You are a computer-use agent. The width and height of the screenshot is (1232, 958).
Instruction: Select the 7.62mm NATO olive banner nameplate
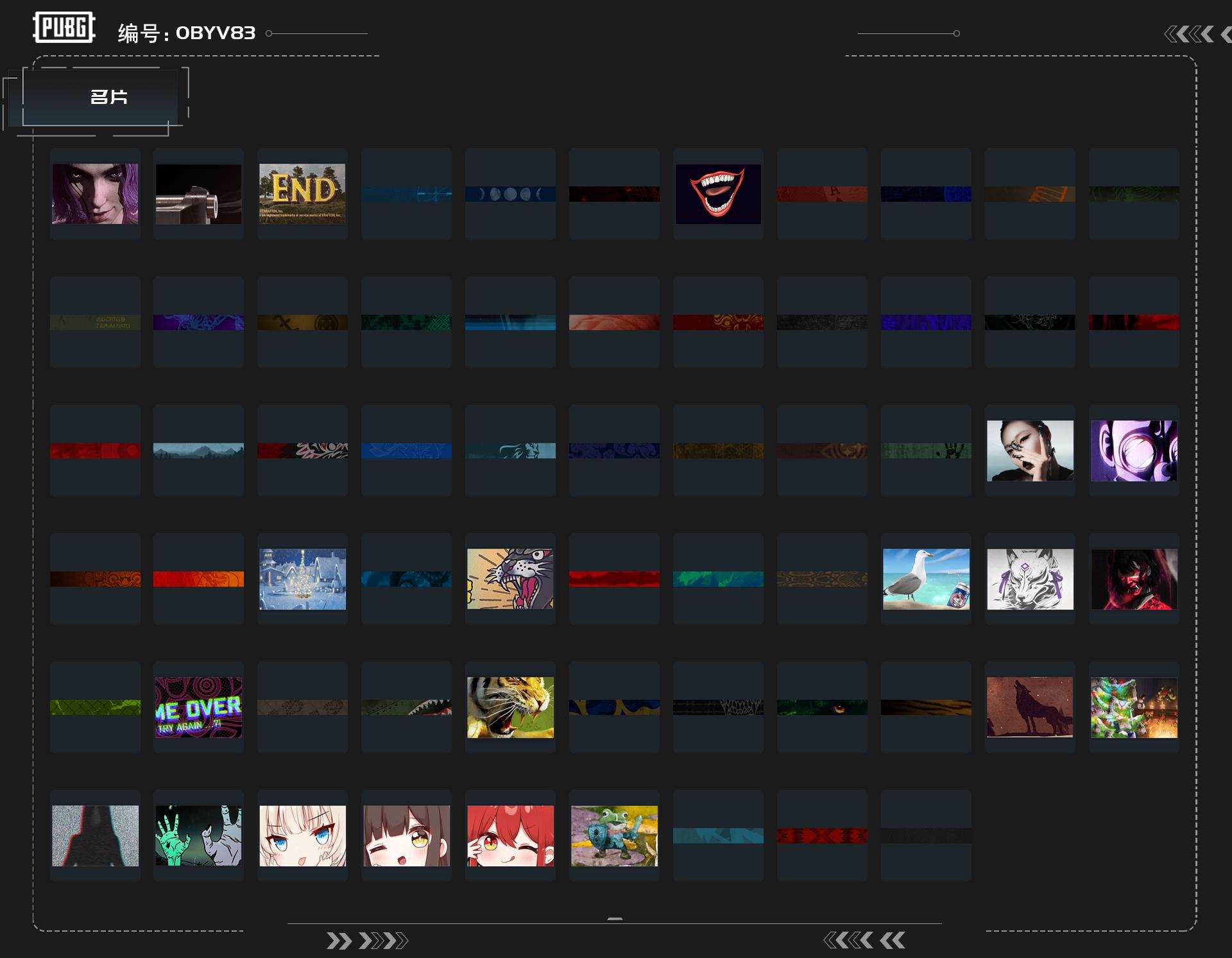pyautogui.click(x=95, y=322)
